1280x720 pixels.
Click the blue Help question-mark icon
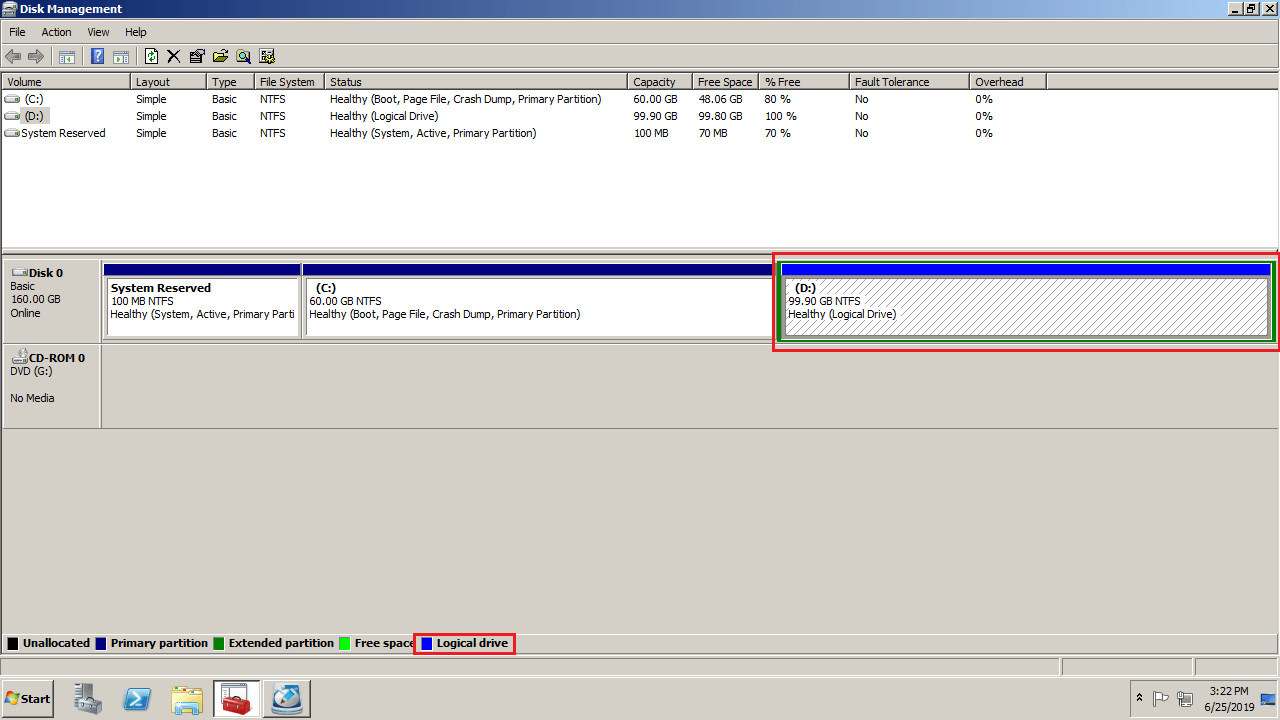(98, 57)
